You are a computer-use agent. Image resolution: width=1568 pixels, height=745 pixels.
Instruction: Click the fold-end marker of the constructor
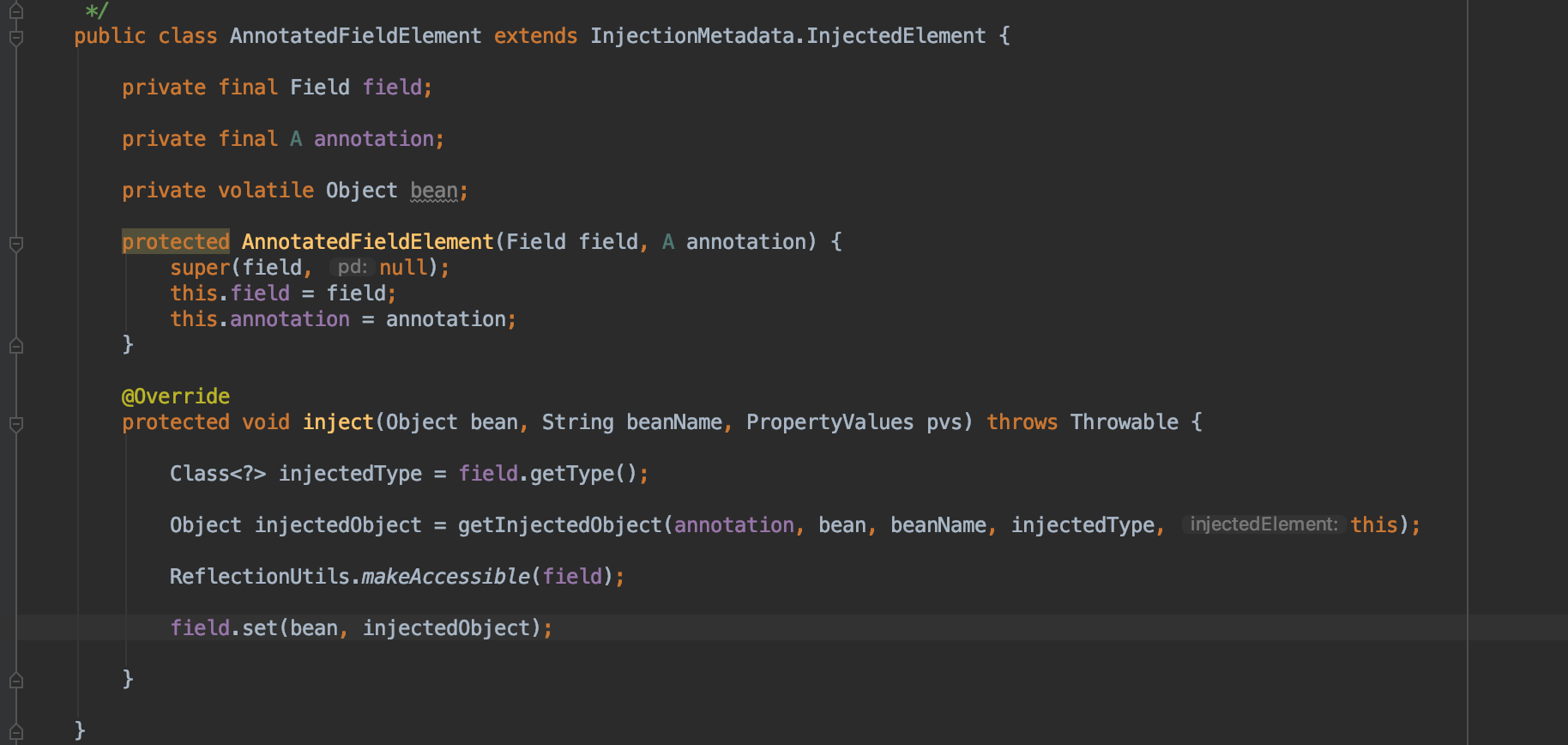(16, 346)
